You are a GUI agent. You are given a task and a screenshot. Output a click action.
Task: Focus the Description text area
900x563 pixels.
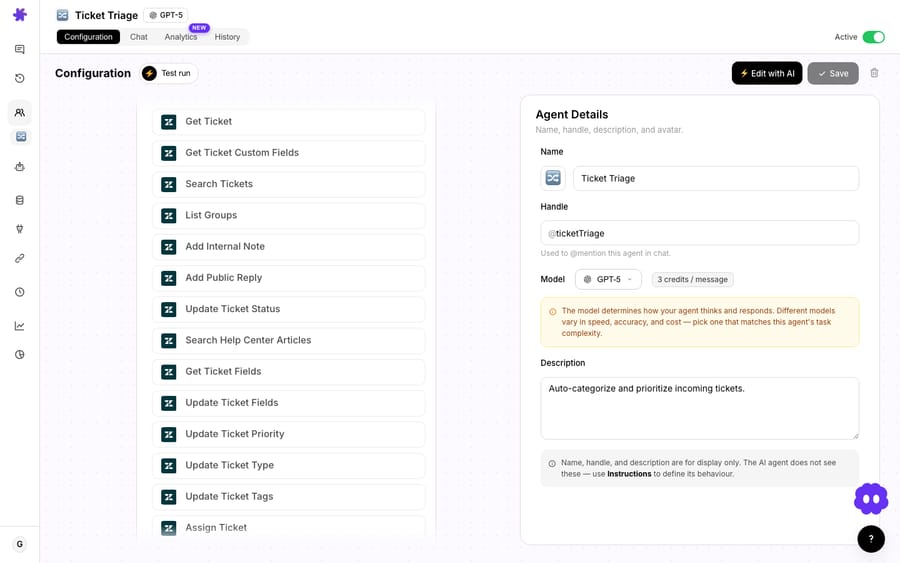click(x=700, y=408)
